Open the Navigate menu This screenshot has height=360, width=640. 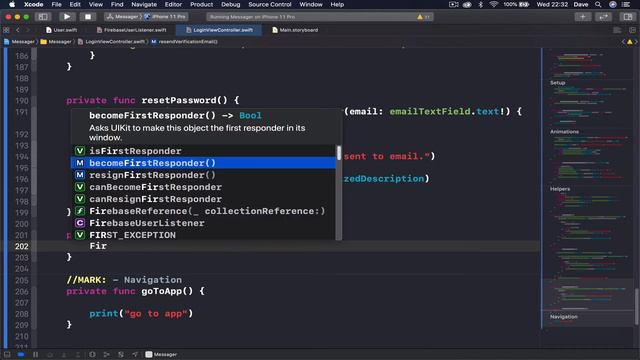[x=144, y=4]
